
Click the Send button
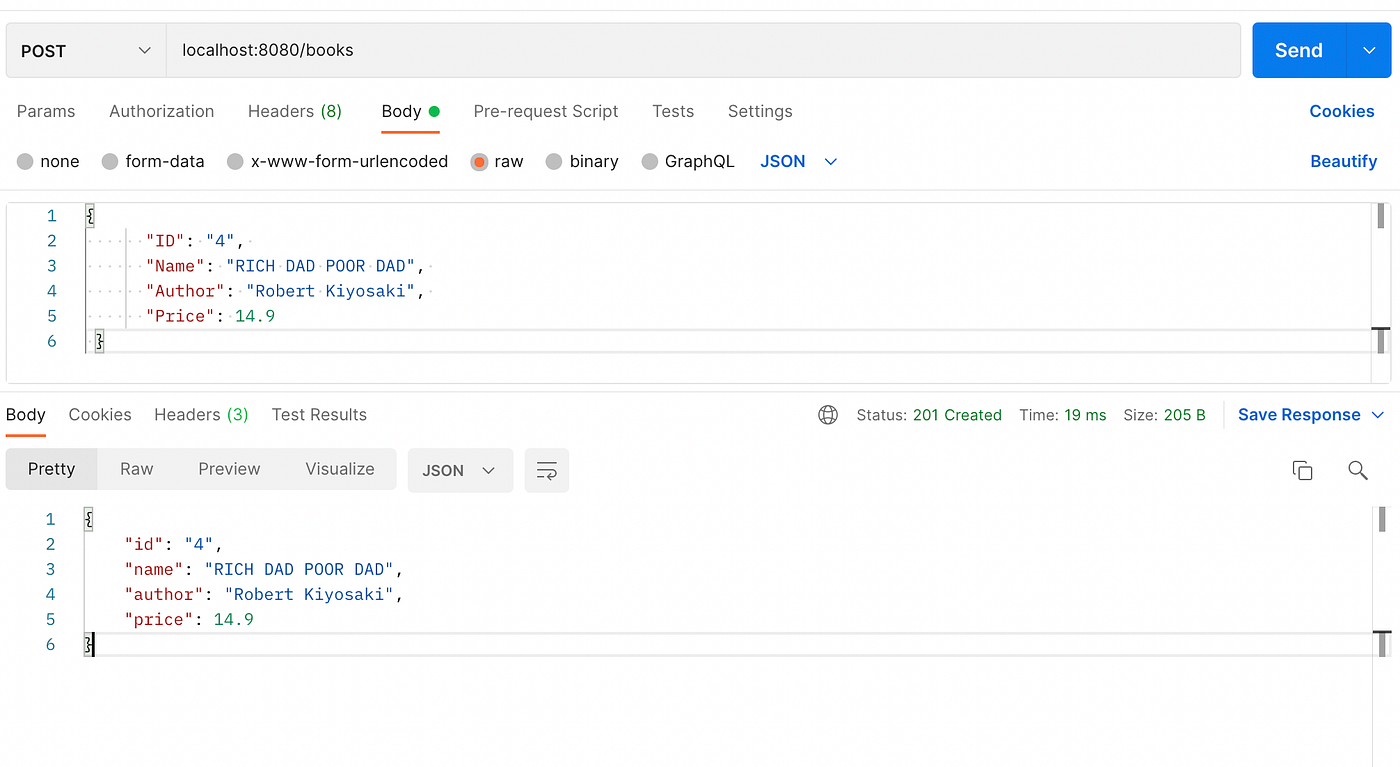click(1299, 50)
